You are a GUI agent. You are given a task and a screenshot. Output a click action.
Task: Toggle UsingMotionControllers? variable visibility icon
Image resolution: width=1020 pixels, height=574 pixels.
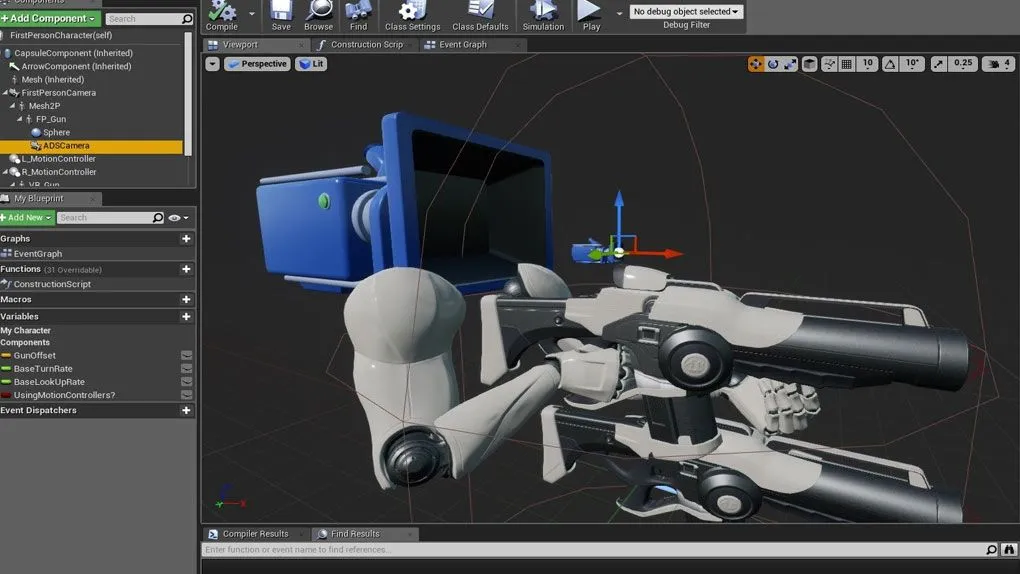[x=187, y=395]
